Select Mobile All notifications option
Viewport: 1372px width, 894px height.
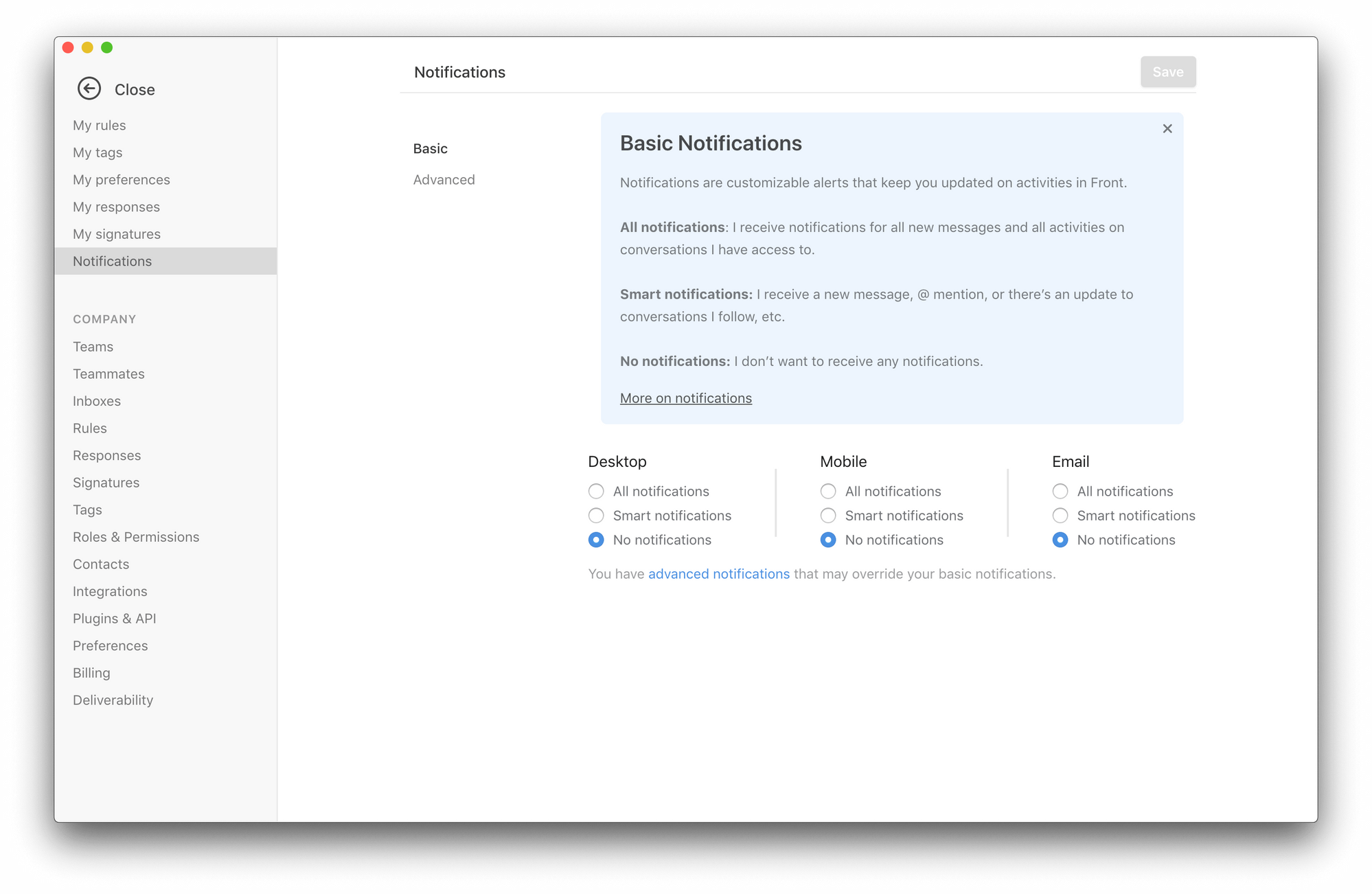pyautogui.click(x=828, y=492)
